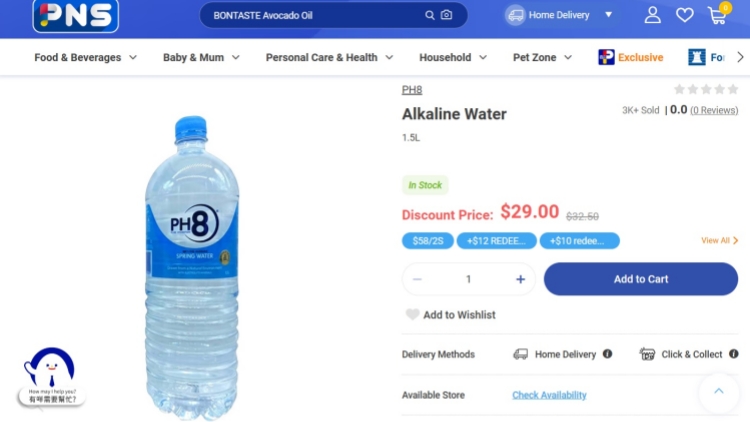Click Click & Collect info icon
Viewport: 750px width, 422px height.
click(x=733, y=354)
